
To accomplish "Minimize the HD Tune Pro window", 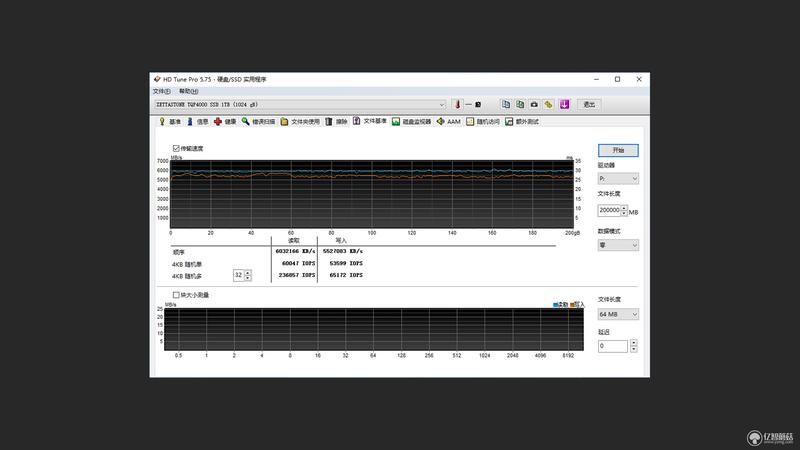I will coord(596,79).
